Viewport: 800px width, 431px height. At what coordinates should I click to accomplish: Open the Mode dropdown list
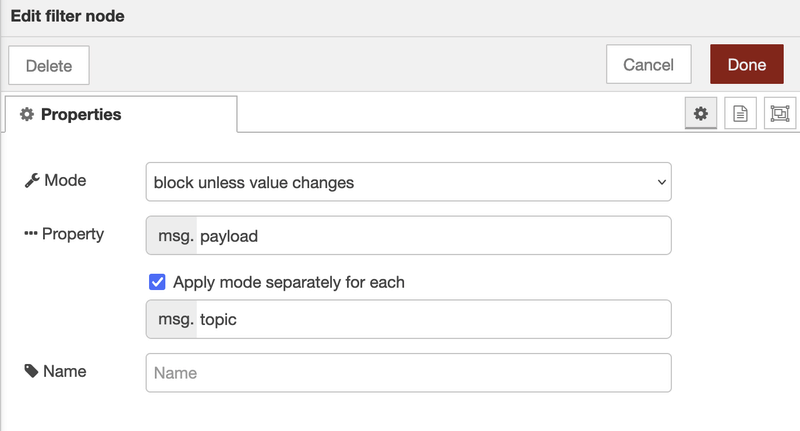[408, 182]
